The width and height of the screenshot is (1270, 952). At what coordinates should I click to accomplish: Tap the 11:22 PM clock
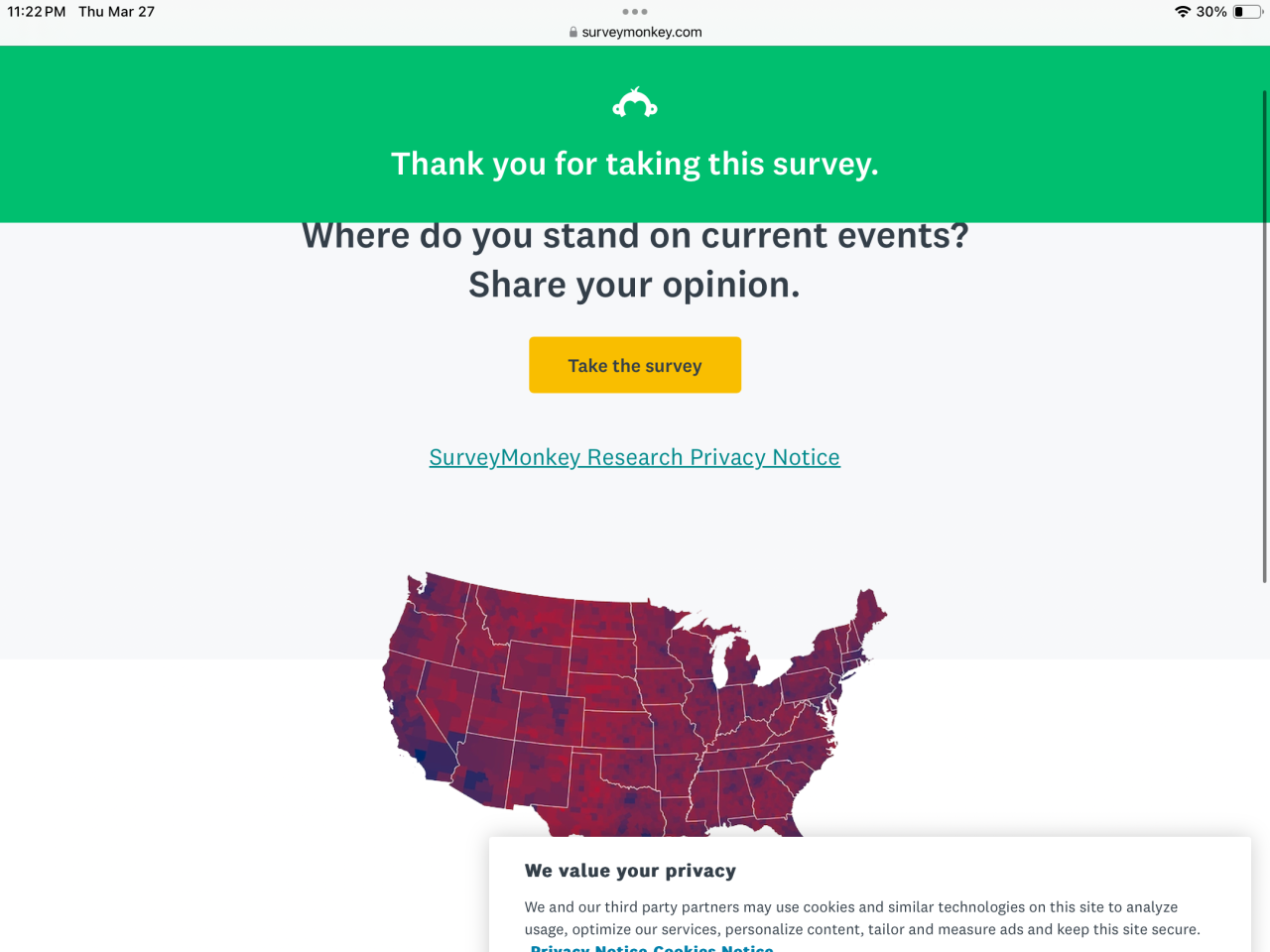37,12
